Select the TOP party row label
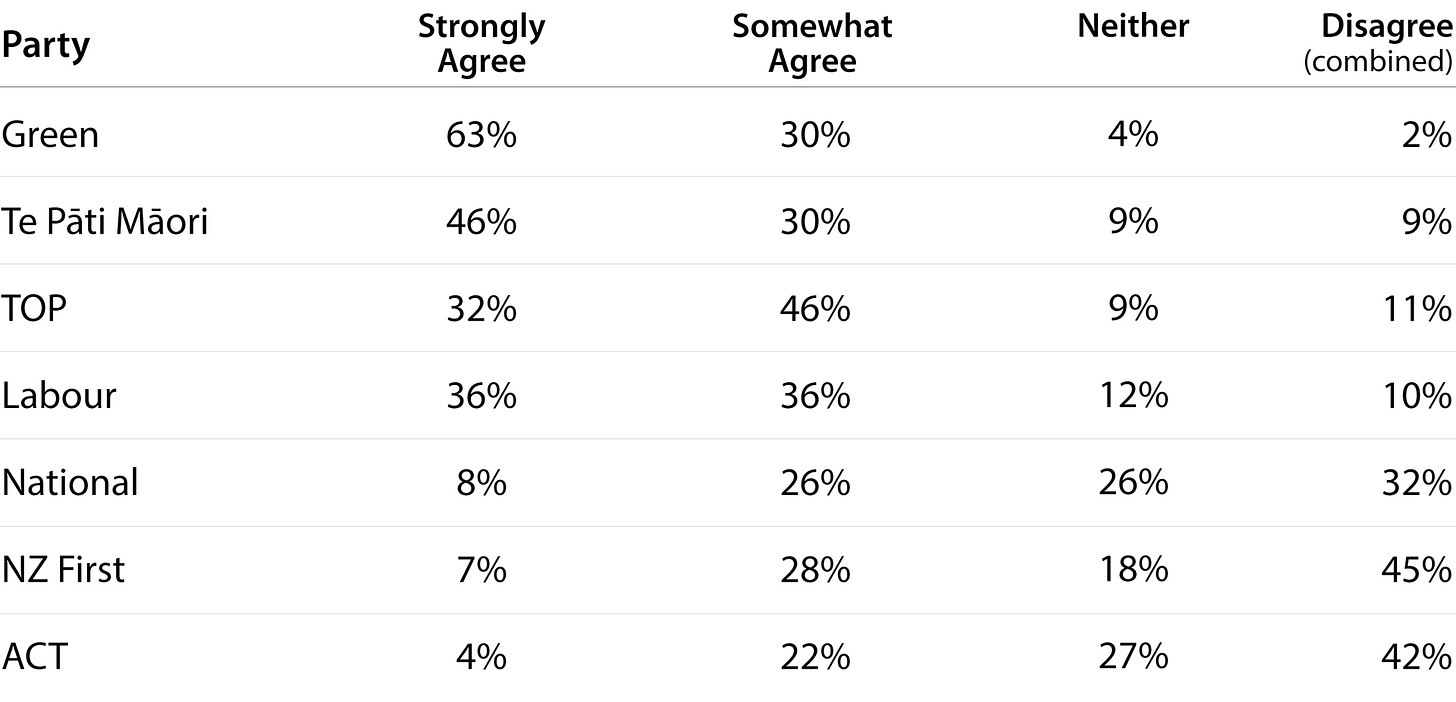This screenshot has height=702, width=1456. pyautogui.click(x=34, y=309)
